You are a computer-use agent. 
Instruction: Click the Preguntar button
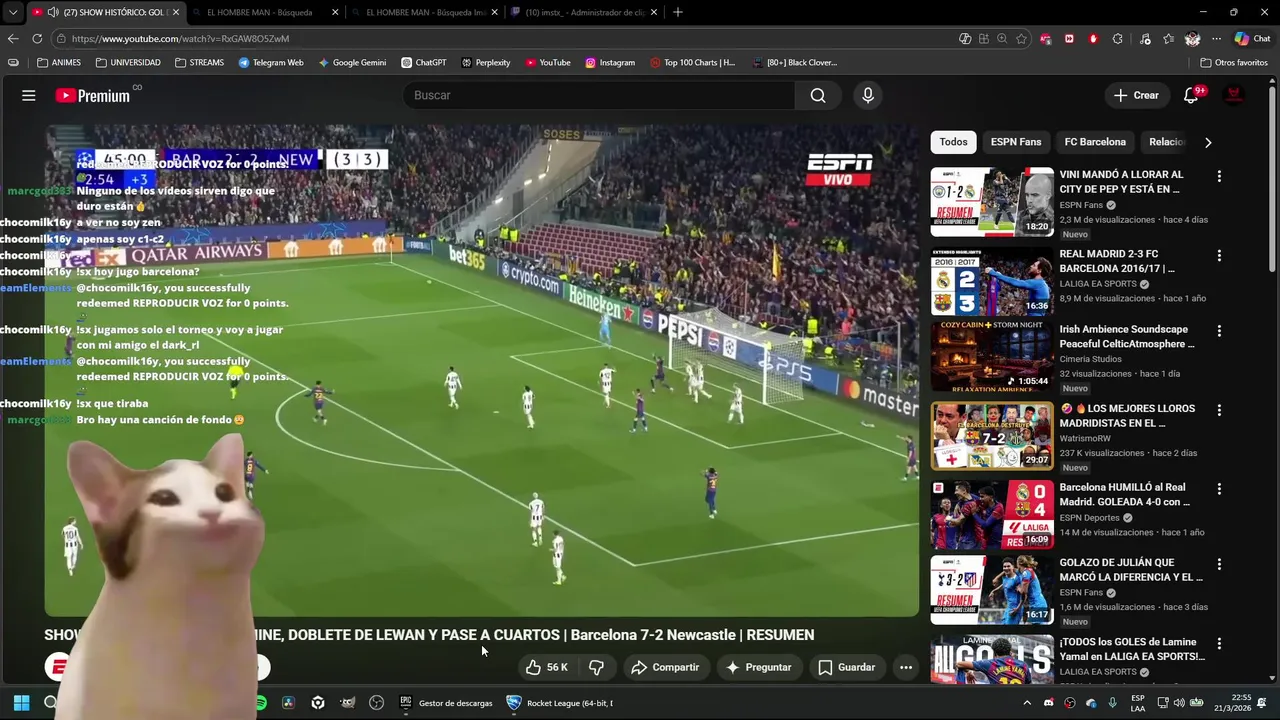758,667
